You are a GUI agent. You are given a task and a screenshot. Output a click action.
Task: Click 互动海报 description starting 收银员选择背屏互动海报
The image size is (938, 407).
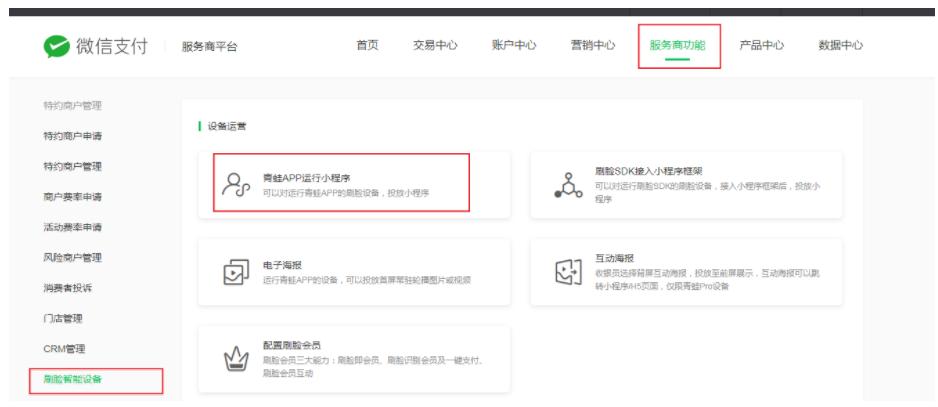(708, 280)
